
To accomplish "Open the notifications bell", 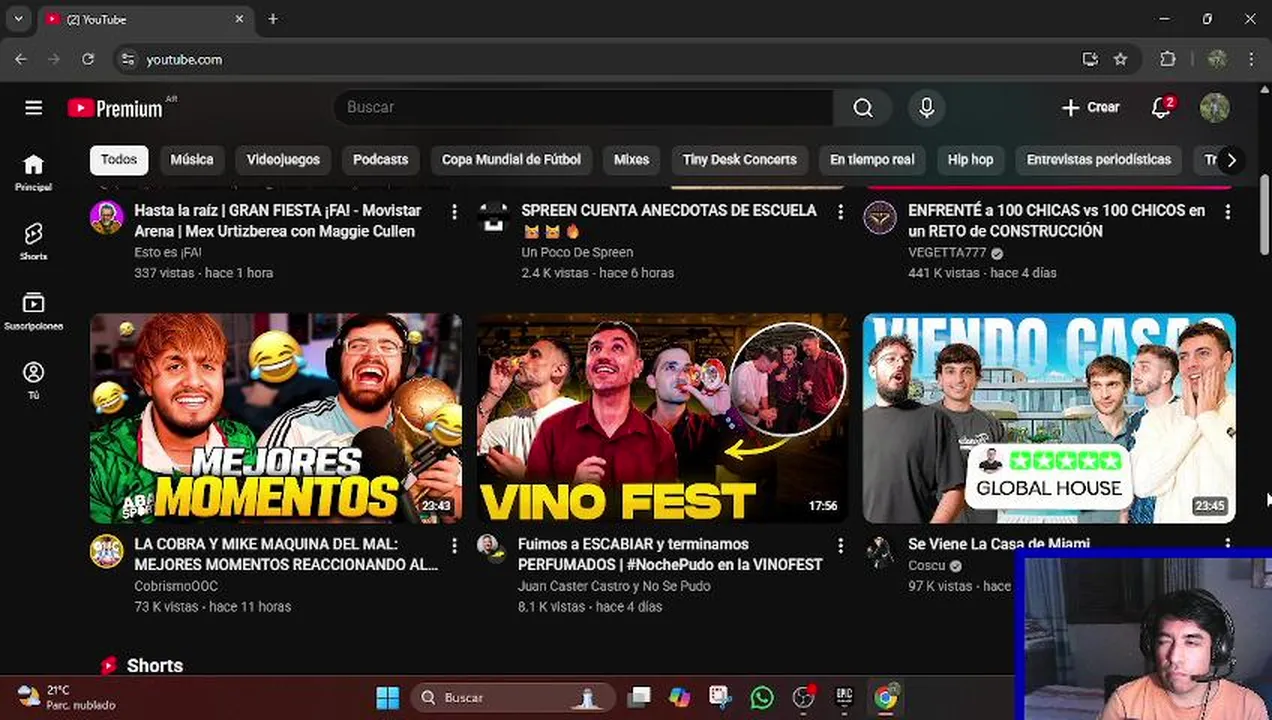I will tap(1161, 108).
